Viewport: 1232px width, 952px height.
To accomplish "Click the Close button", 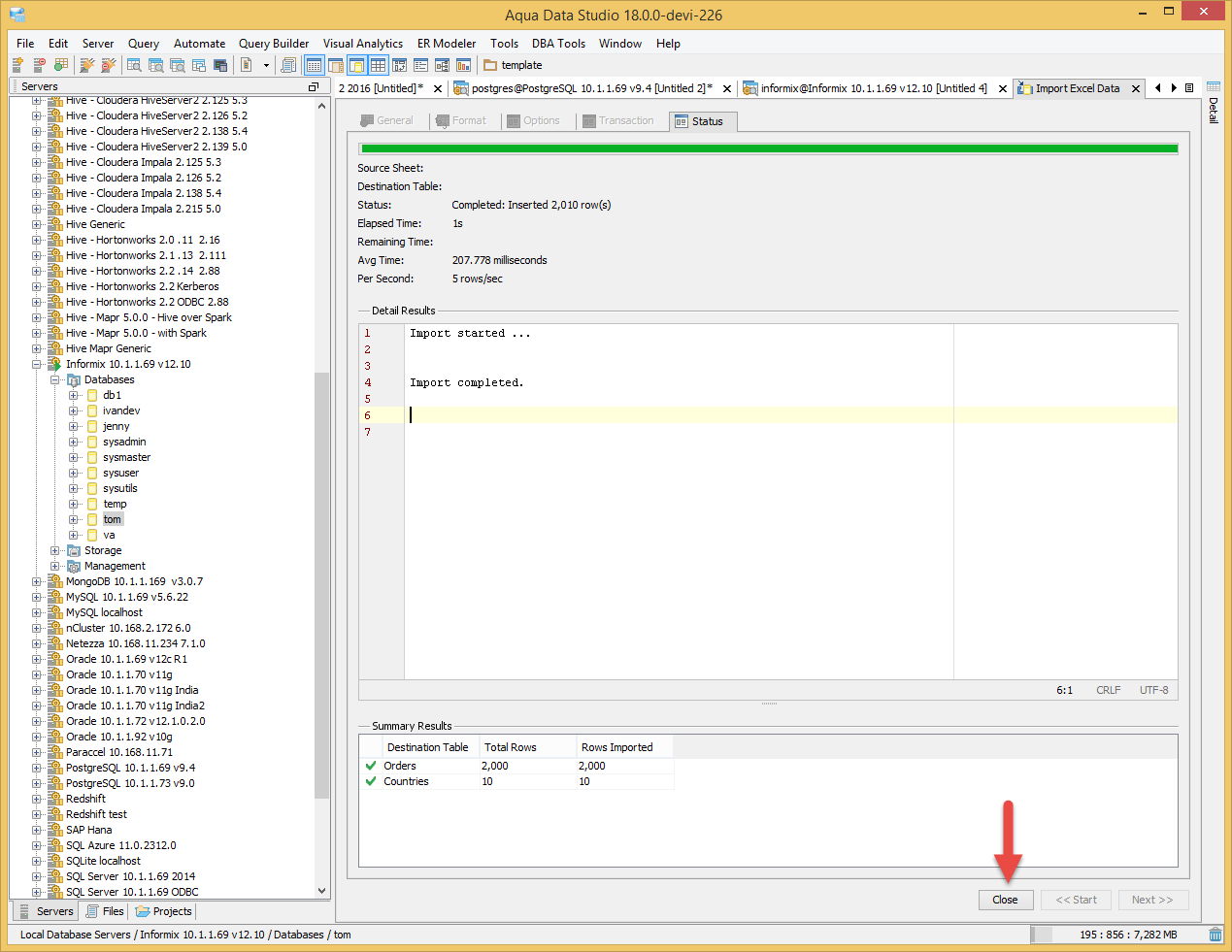I will (x=1006, y=900).
